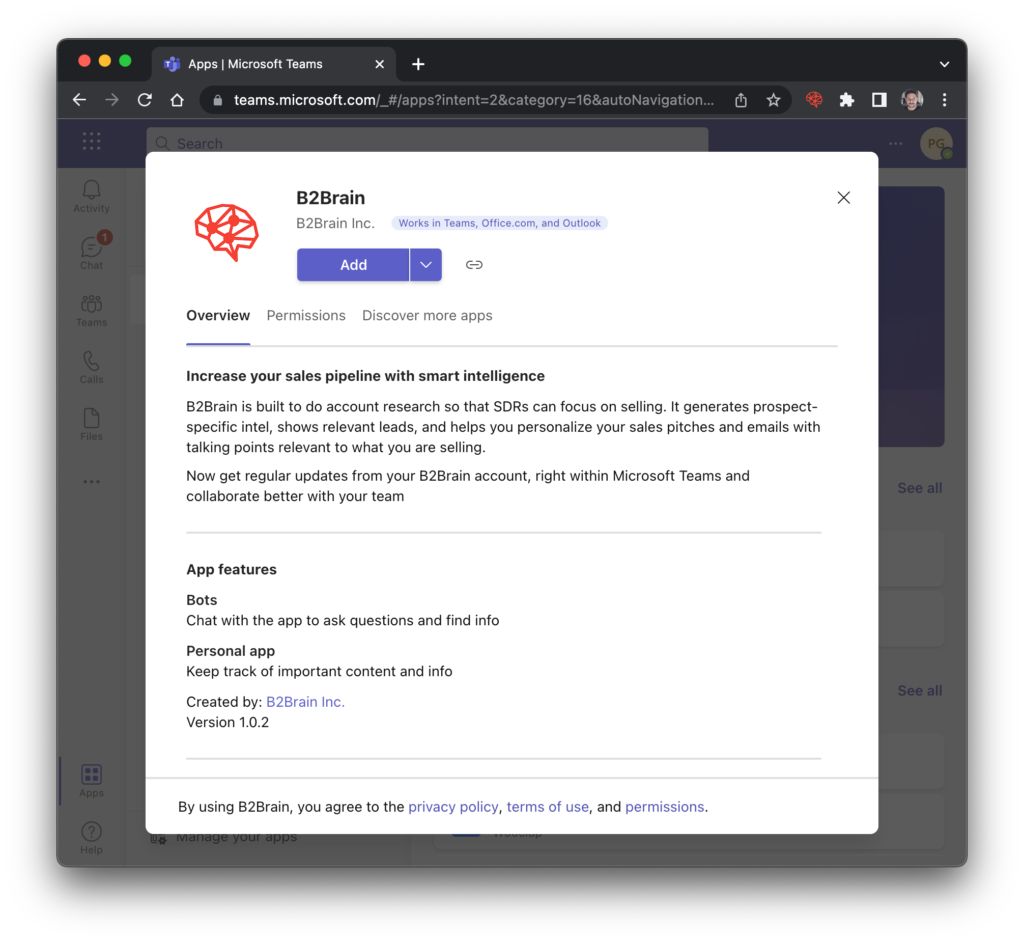Screen dimensions: 1024x942
Task: Open the sidebar ellipsis overflow menu
Action: tap(91, 481)
